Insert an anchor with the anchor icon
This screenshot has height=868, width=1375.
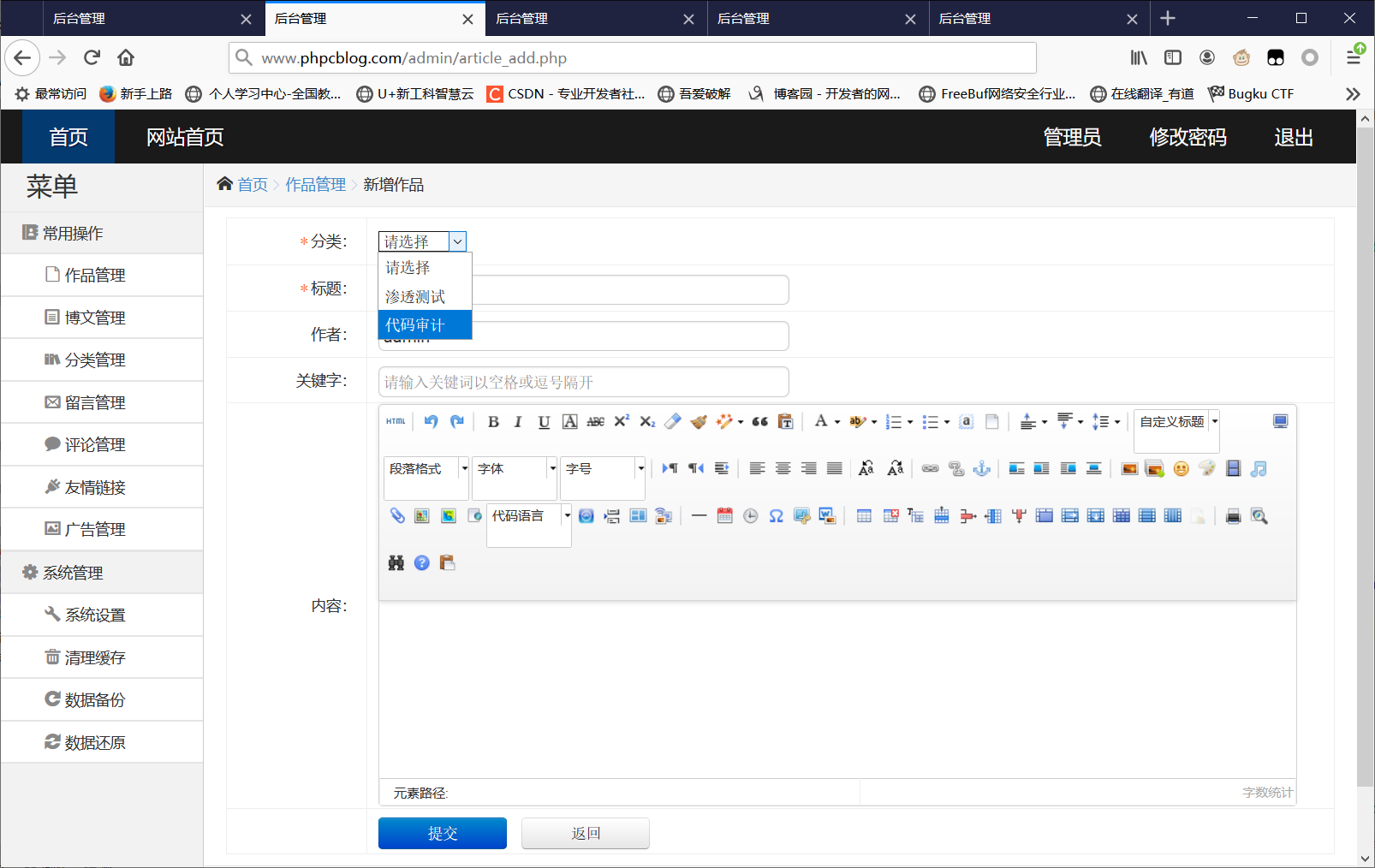click(x=982, y=468)
